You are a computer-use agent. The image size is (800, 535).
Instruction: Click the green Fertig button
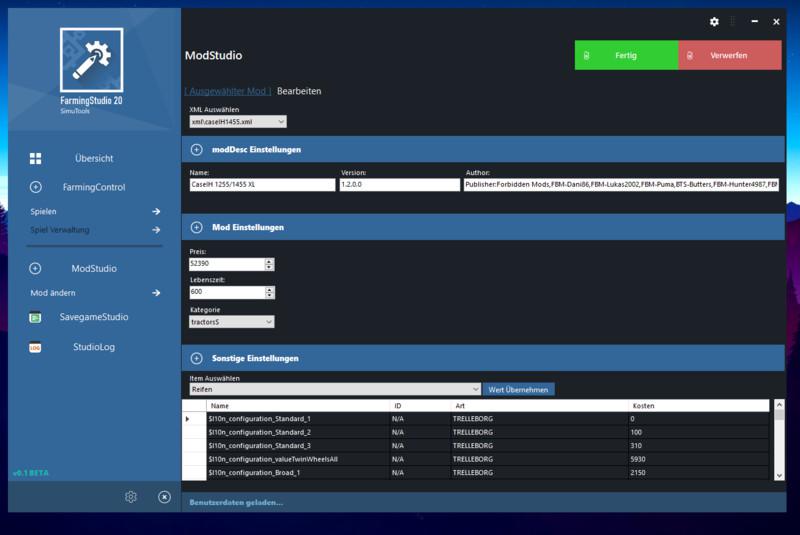pyautogui.click(x=626, y=55)
